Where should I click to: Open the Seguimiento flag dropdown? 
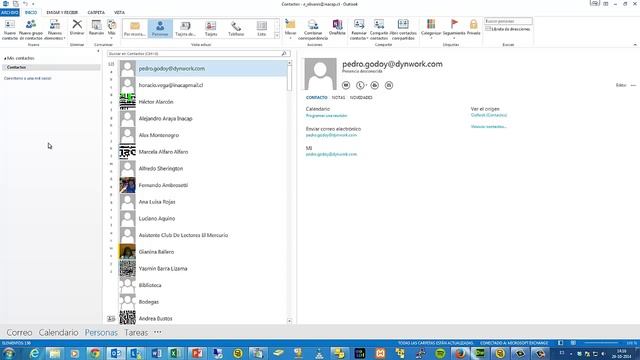[454, 29]
